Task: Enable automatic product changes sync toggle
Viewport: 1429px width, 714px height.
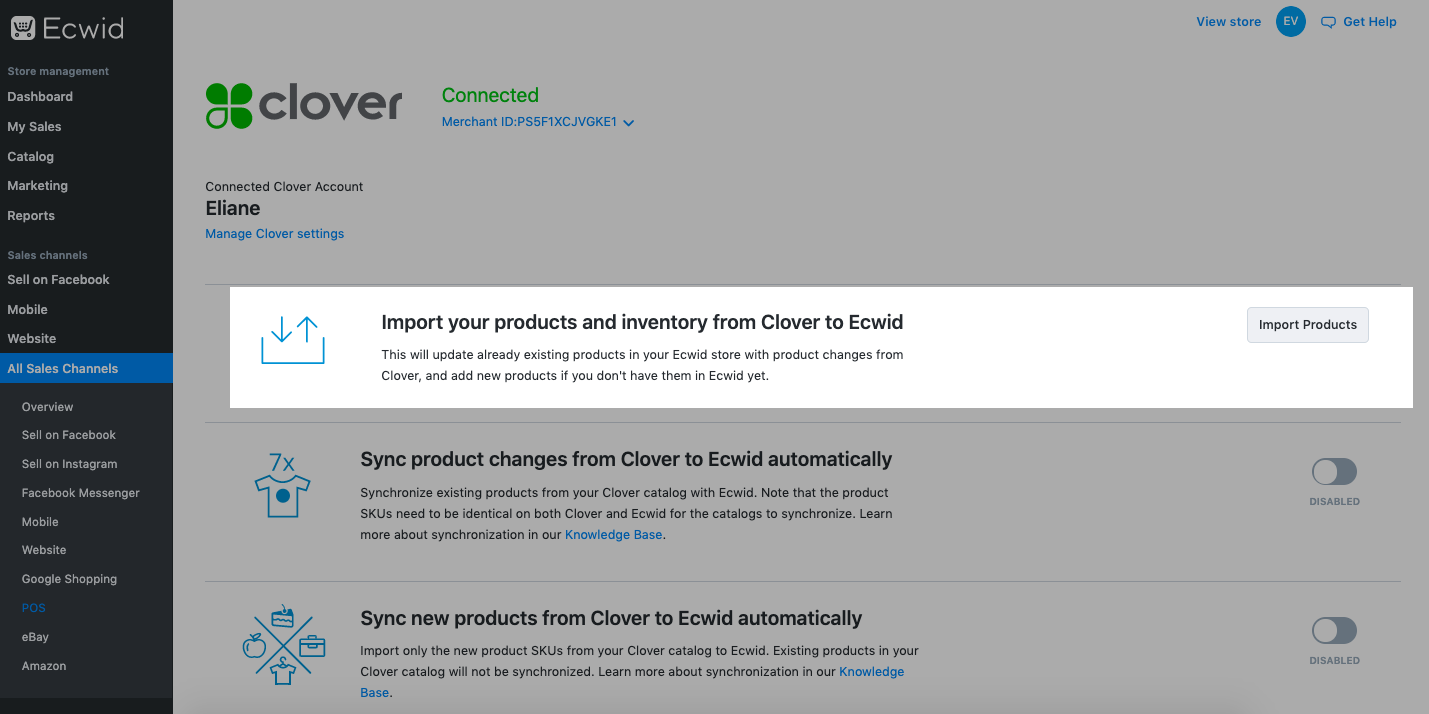Action: (x=1334, y=472)
